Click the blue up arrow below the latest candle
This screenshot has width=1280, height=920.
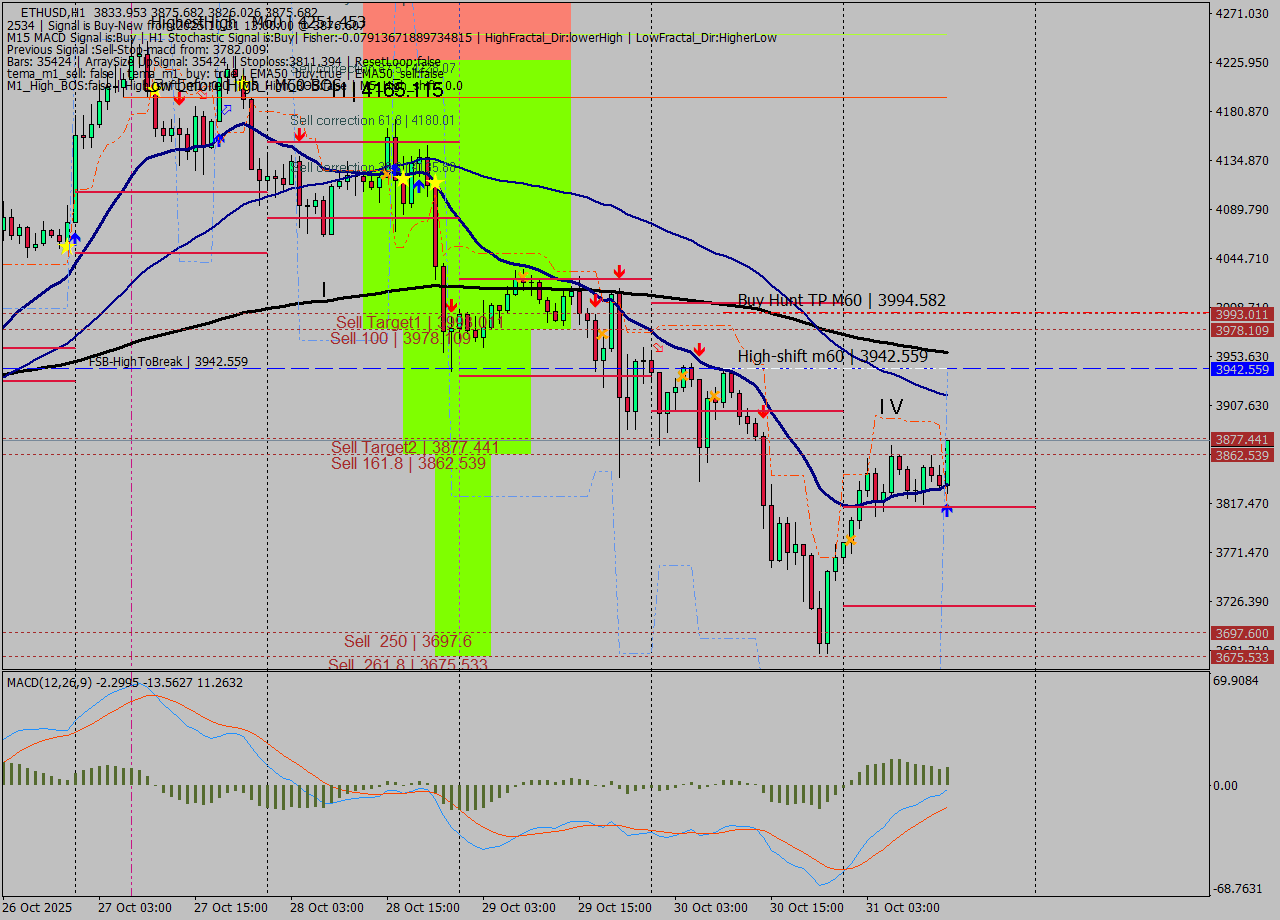pos(946,511)
